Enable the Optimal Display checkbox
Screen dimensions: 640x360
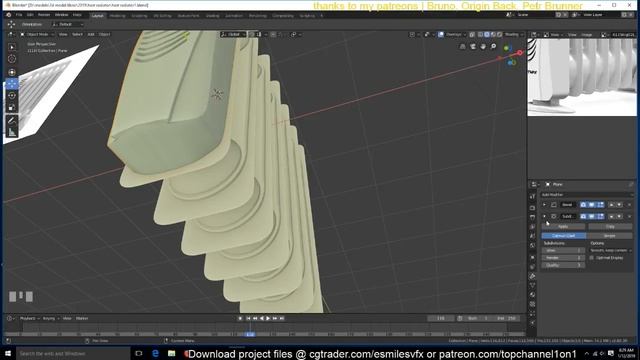[x=591, y=258]
